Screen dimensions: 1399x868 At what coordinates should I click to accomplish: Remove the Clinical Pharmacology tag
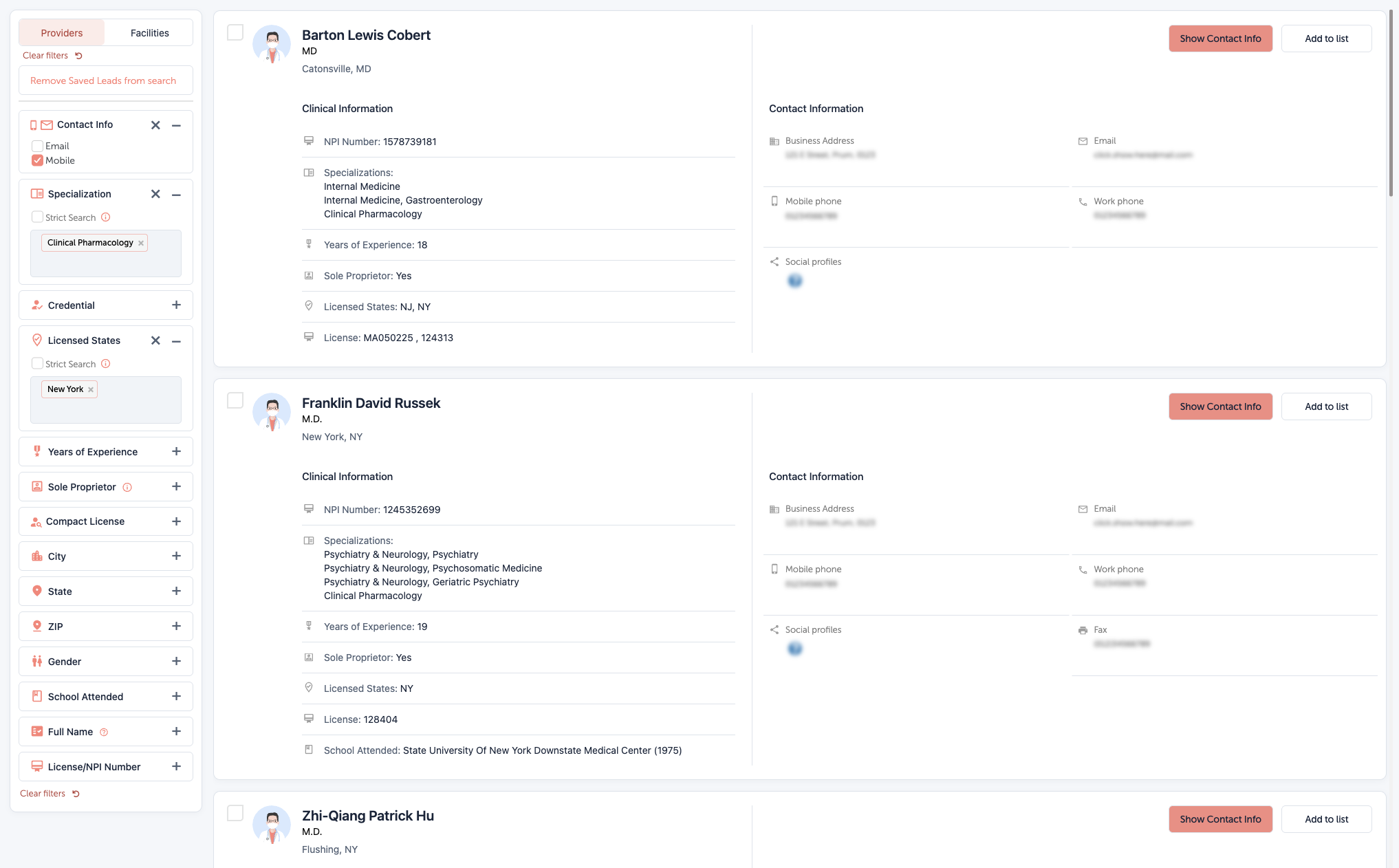tap(141, 243)
